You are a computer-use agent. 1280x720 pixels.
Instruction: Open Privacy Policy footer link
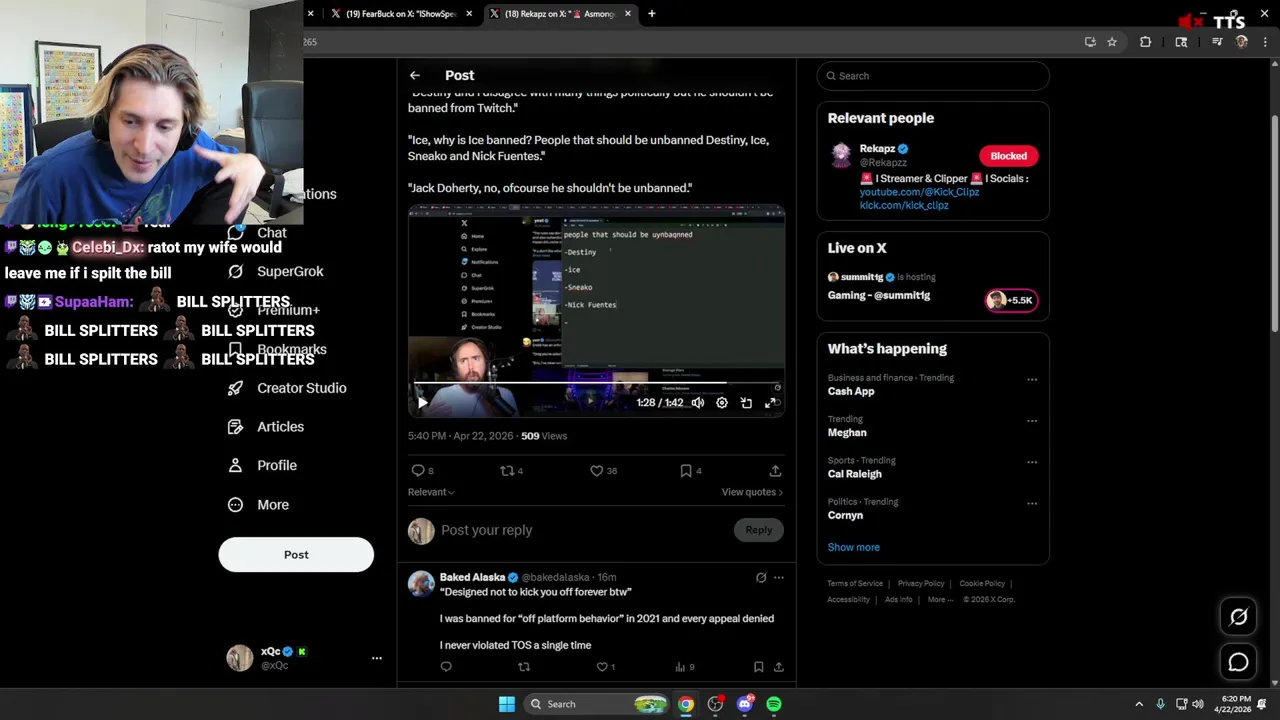point(921,584)
